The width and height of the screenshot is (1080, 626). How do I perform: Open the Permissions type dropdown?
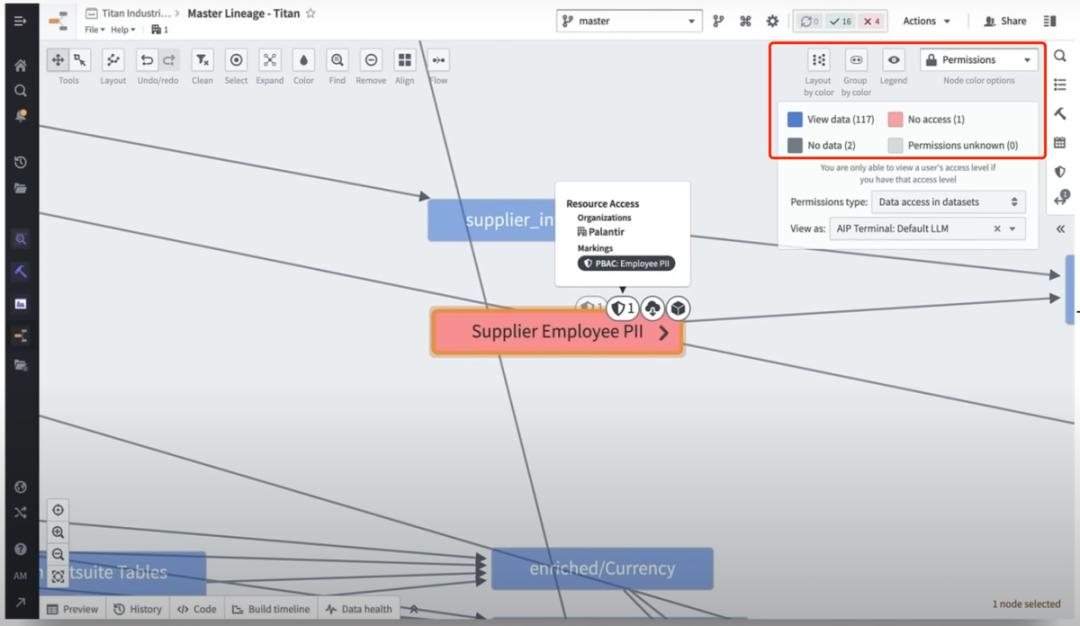(948, 202)
